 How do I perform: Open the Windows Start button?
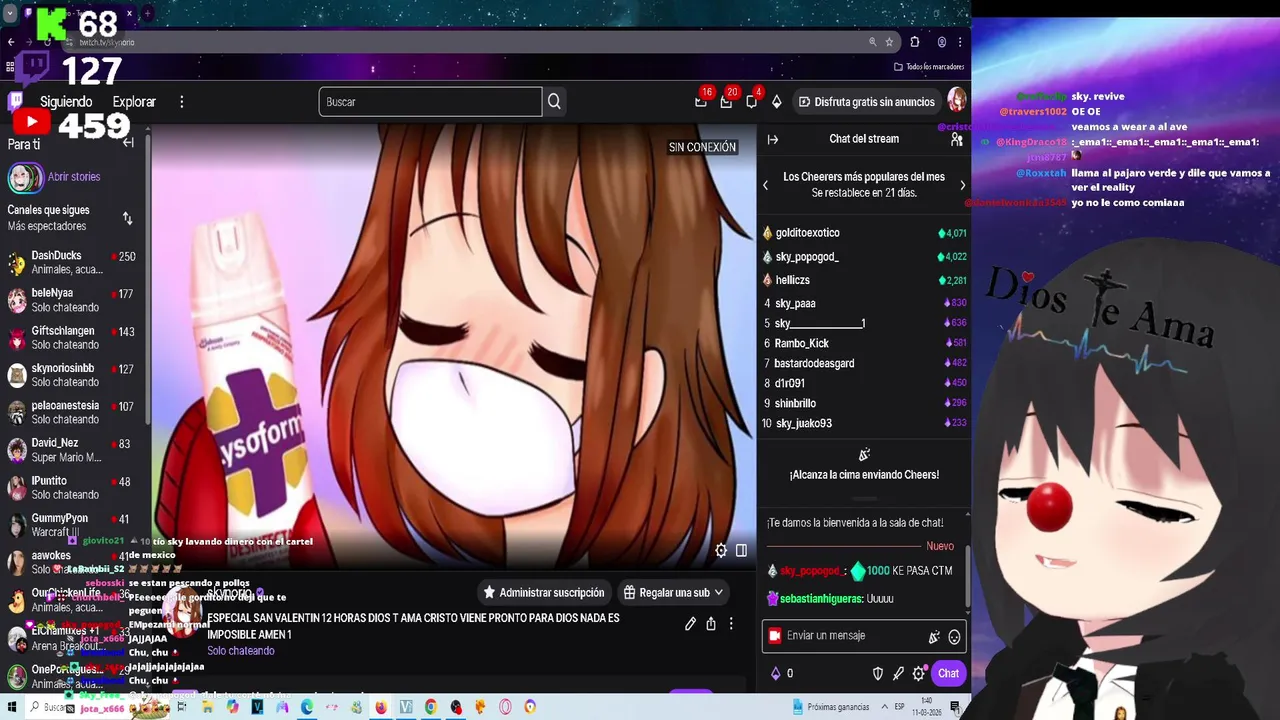point(12,707)
